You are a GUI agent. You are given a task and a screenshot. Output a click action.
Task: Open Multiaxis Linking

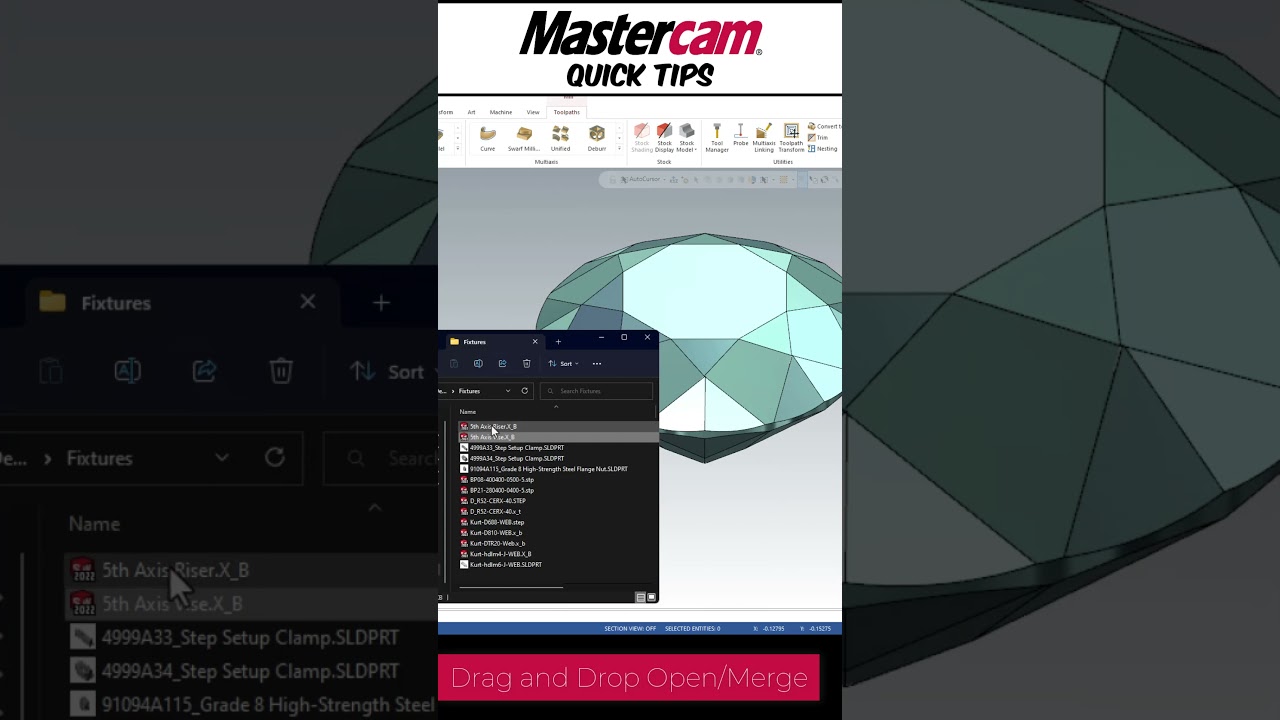click(x=764, y=138)
